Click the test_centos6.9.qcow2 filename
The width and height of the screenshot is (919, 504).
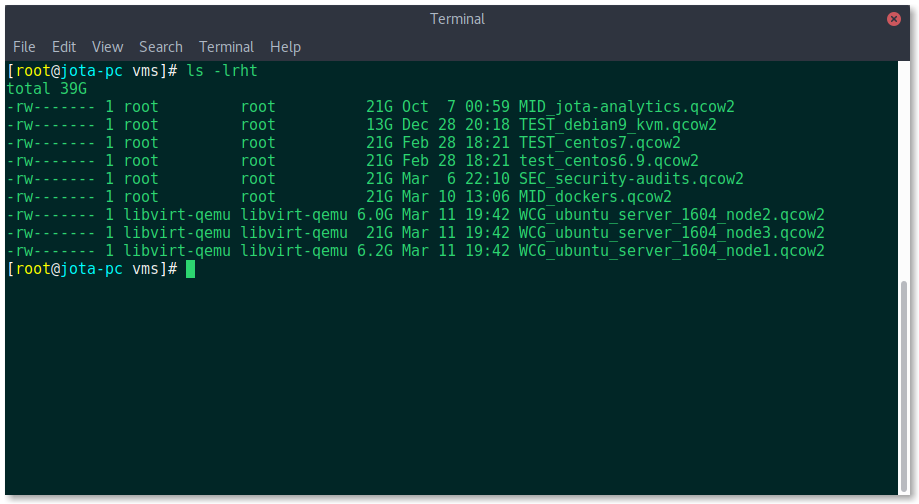[608, 161]
